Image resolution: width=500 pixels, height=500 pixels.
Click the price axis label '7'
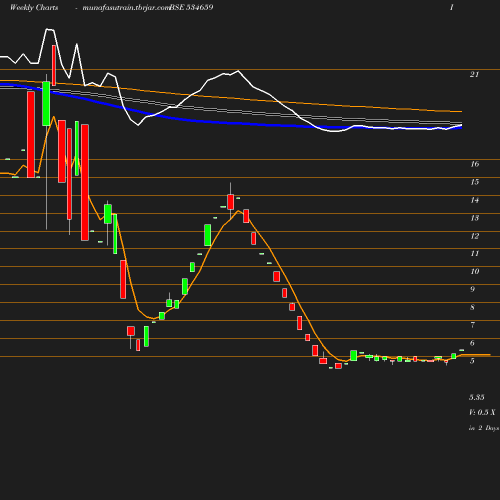(472, 325)
